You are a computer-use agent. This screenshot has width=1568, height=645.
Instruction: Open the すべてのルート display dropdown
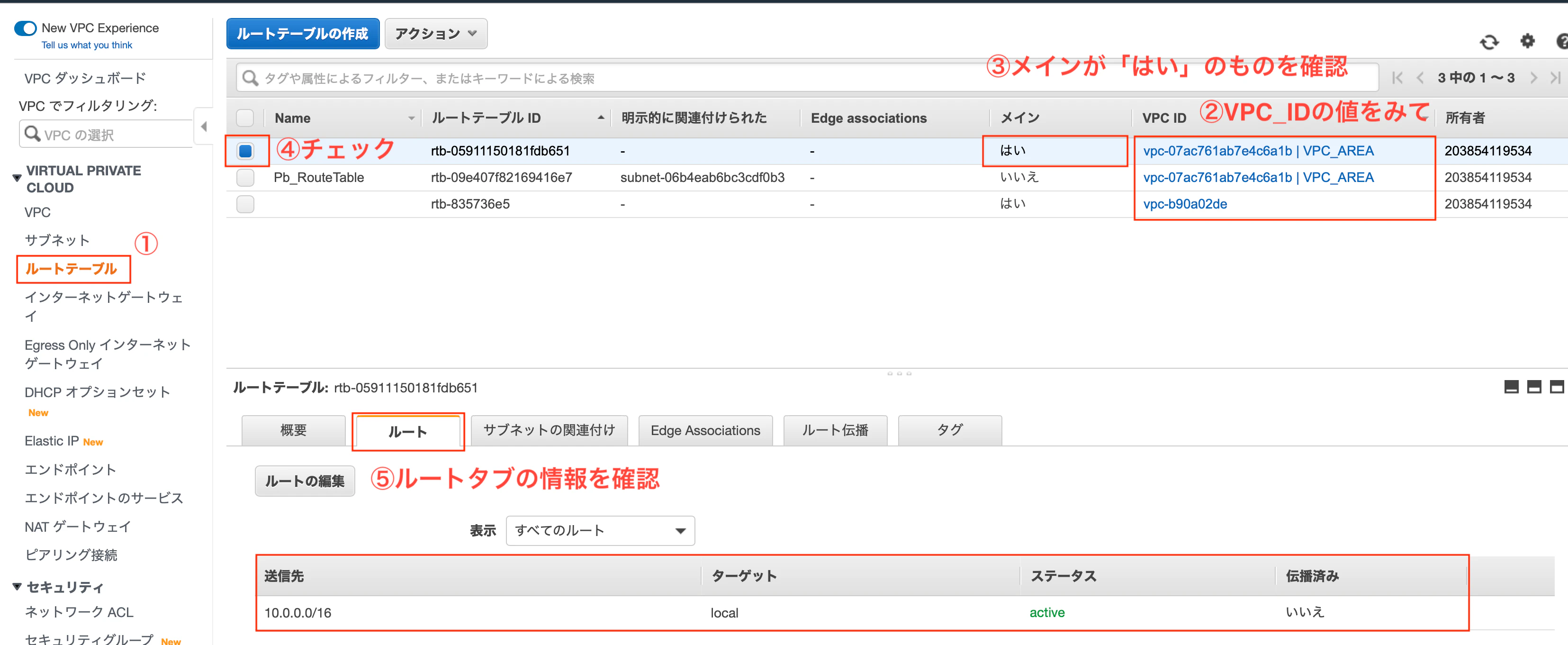(600, 530)
